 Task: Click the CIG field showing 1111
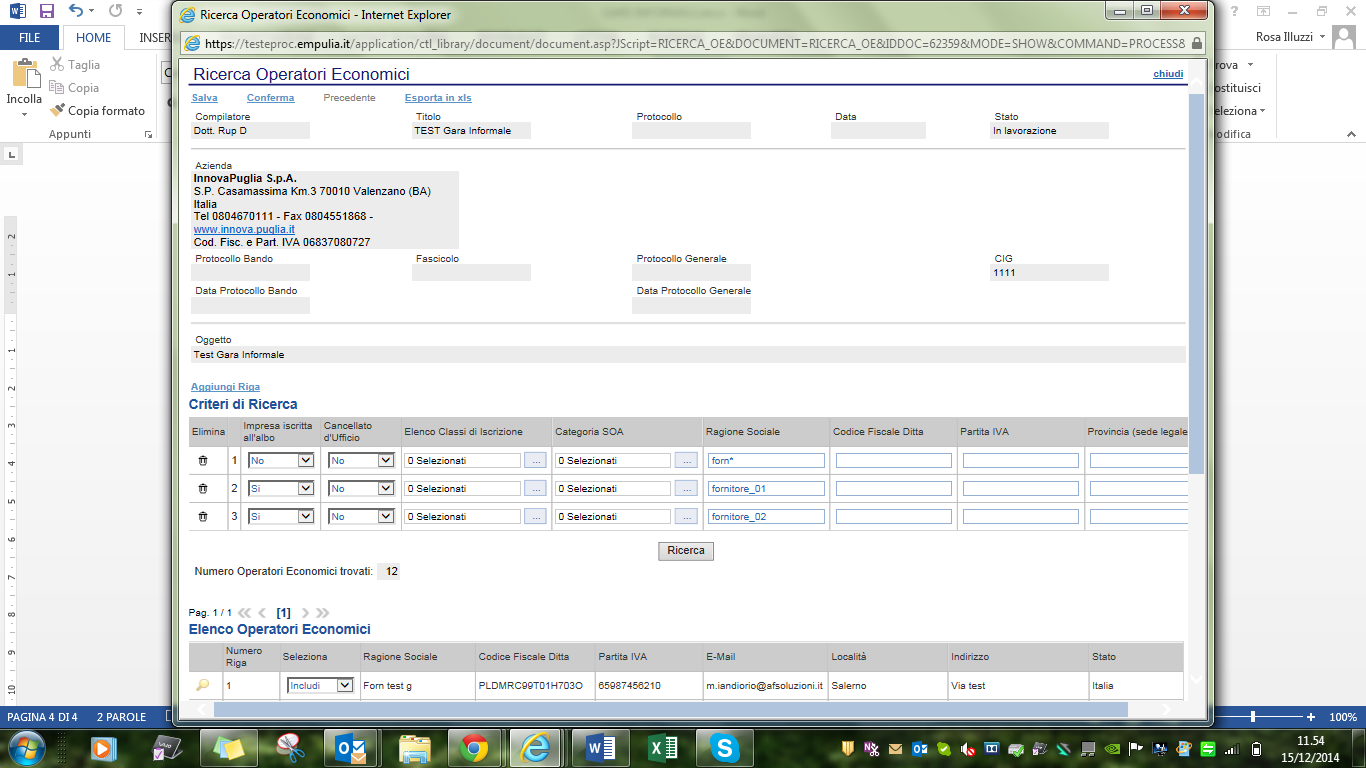click(1049, 272)
